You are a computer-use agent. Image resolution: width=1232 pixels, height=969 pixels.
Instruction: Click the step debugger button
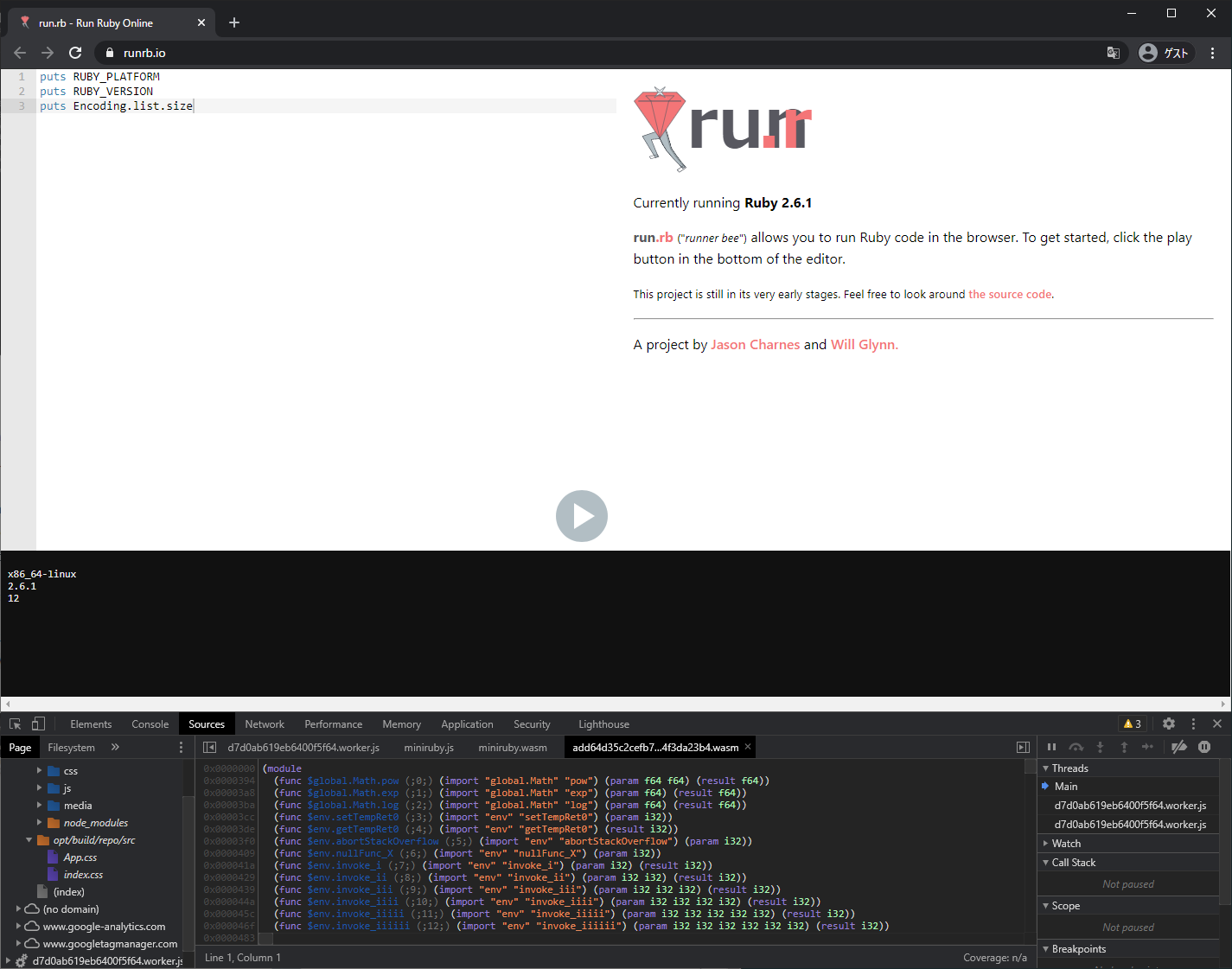[1147, 747]
